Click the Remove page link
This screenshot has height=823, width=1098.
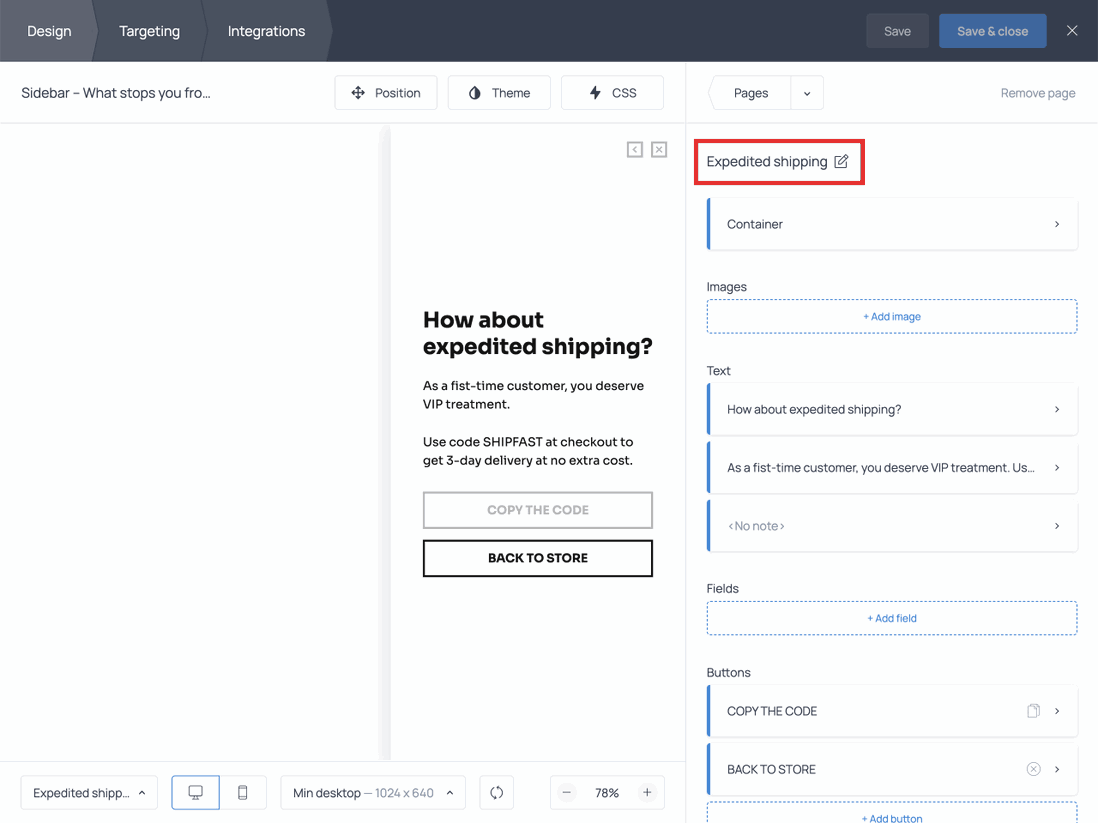pyautogui.click(x=1037, y=93)
